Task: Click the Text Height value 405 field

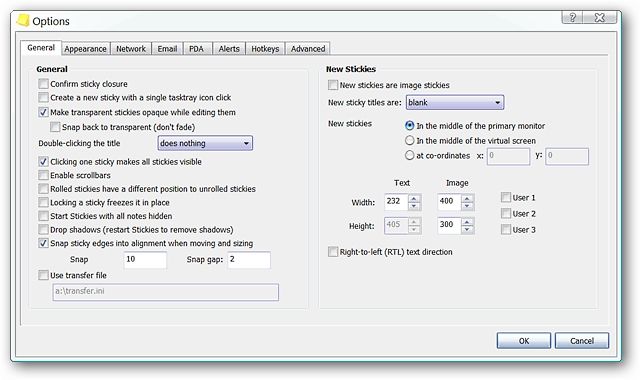Action: pos(396,225)
